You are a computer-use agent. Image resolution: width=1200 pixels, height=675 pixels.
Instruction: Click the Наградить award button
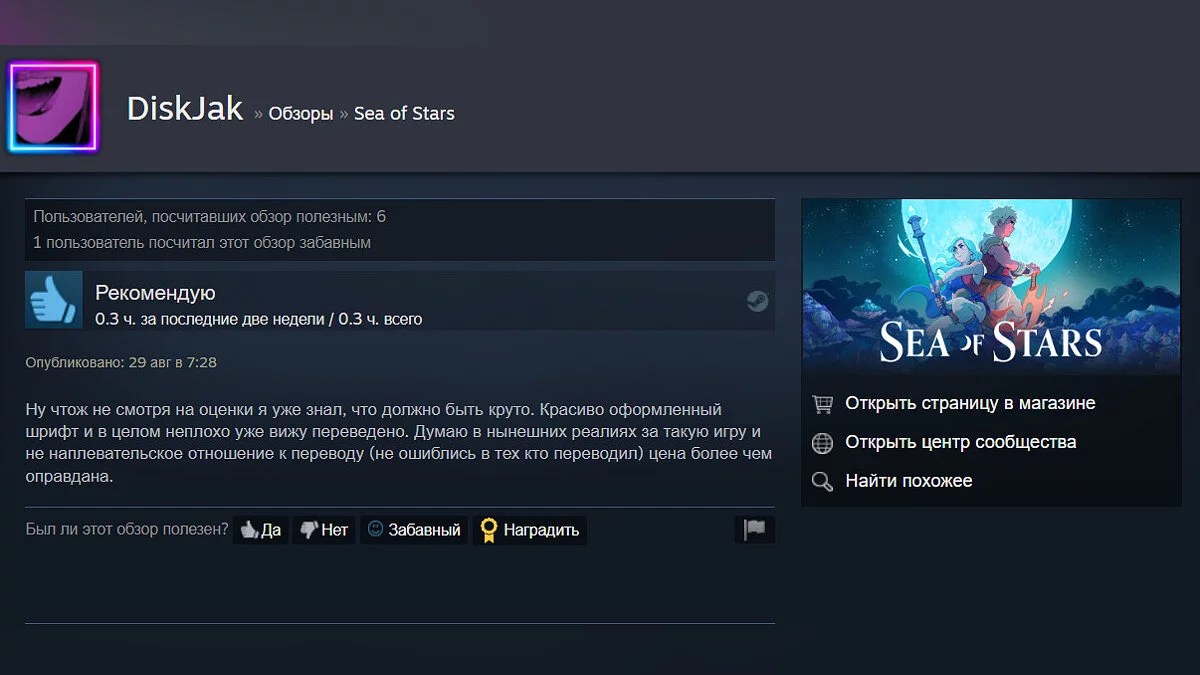pos(530,530)
